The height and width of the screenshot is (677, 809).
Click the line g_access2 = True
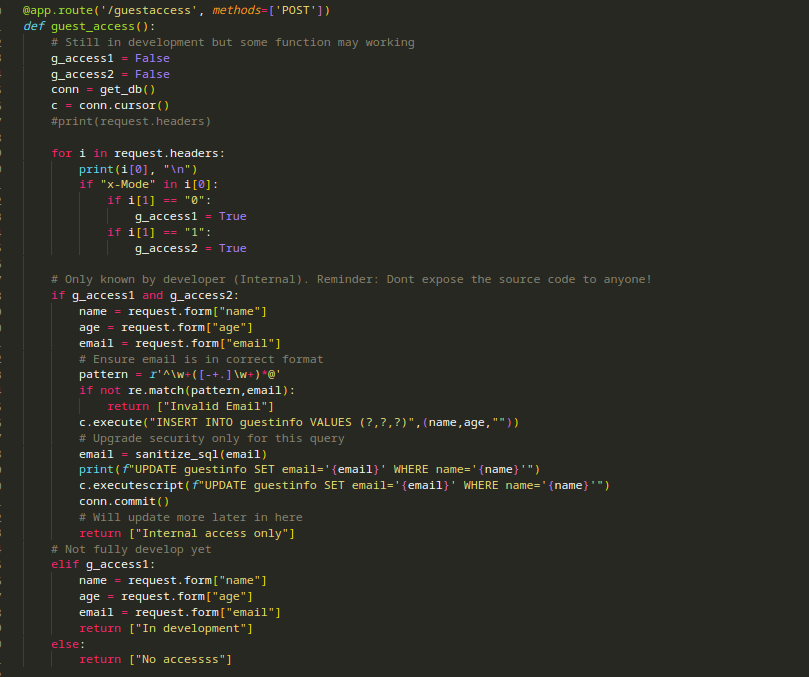pyautogui.click(x=190, y=249)
